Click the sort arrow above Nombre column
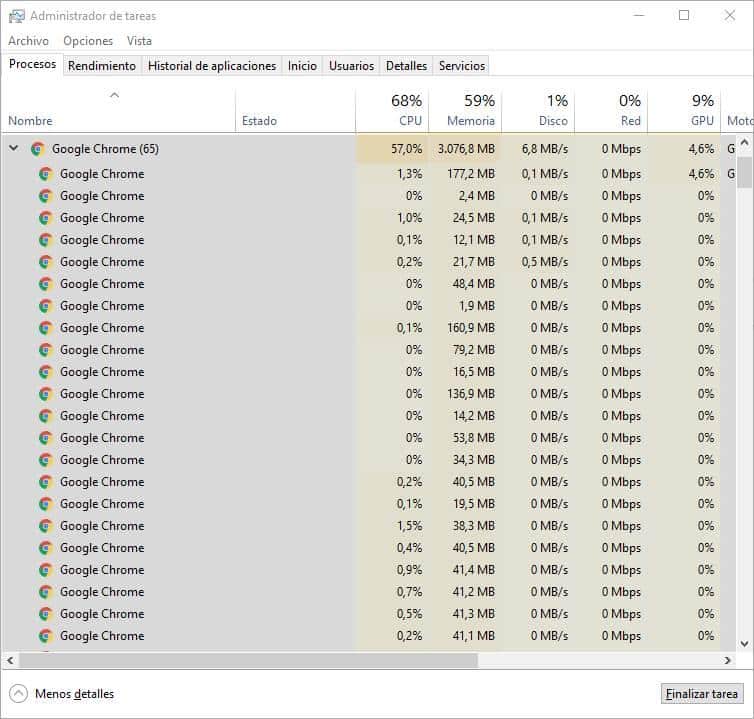 (114, 95)
